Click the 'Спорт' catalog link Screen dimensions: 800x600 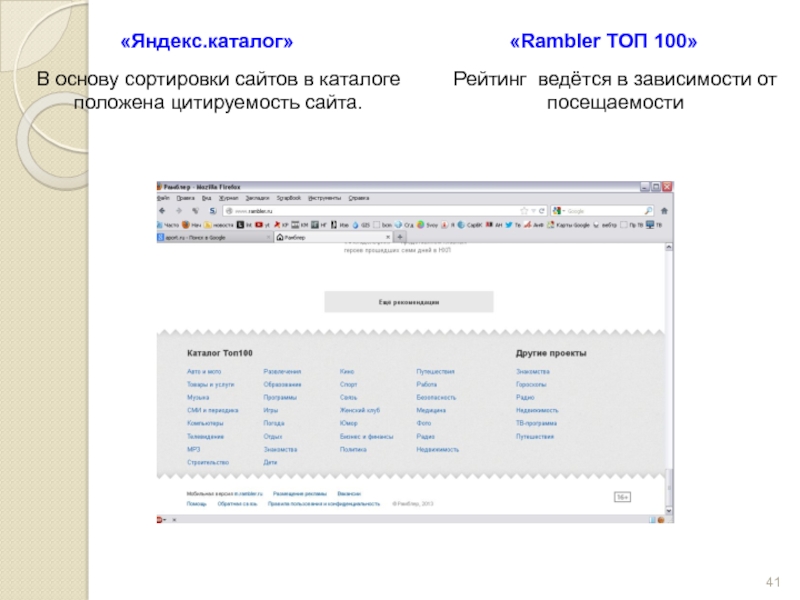(x=348, y=384)
